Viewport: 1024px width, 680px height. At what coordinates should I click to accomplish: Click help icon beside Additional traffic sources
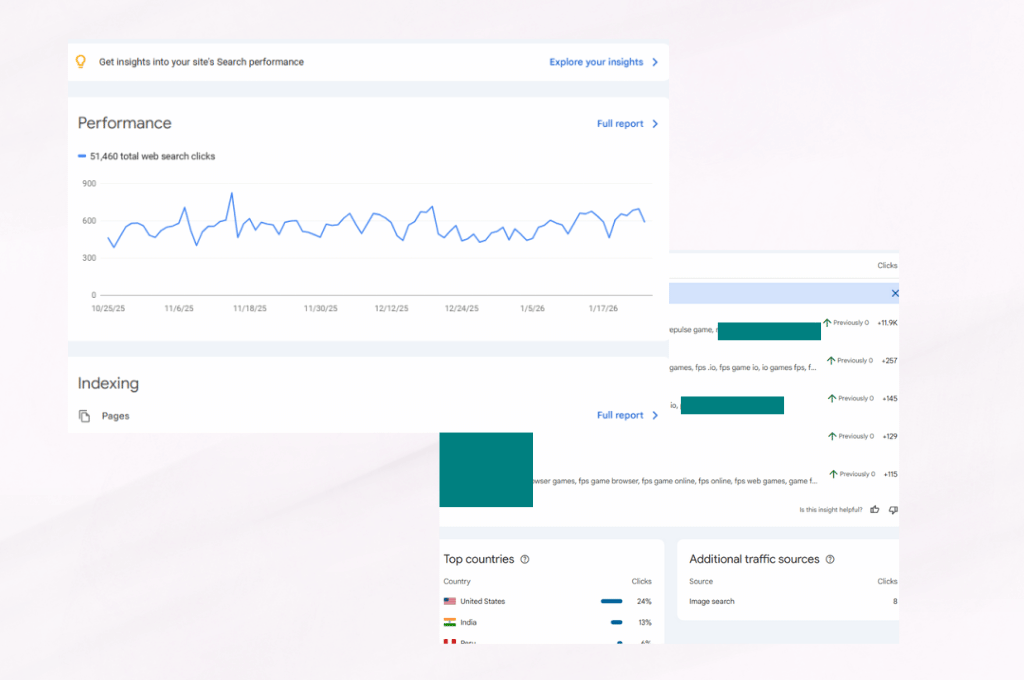830,560
